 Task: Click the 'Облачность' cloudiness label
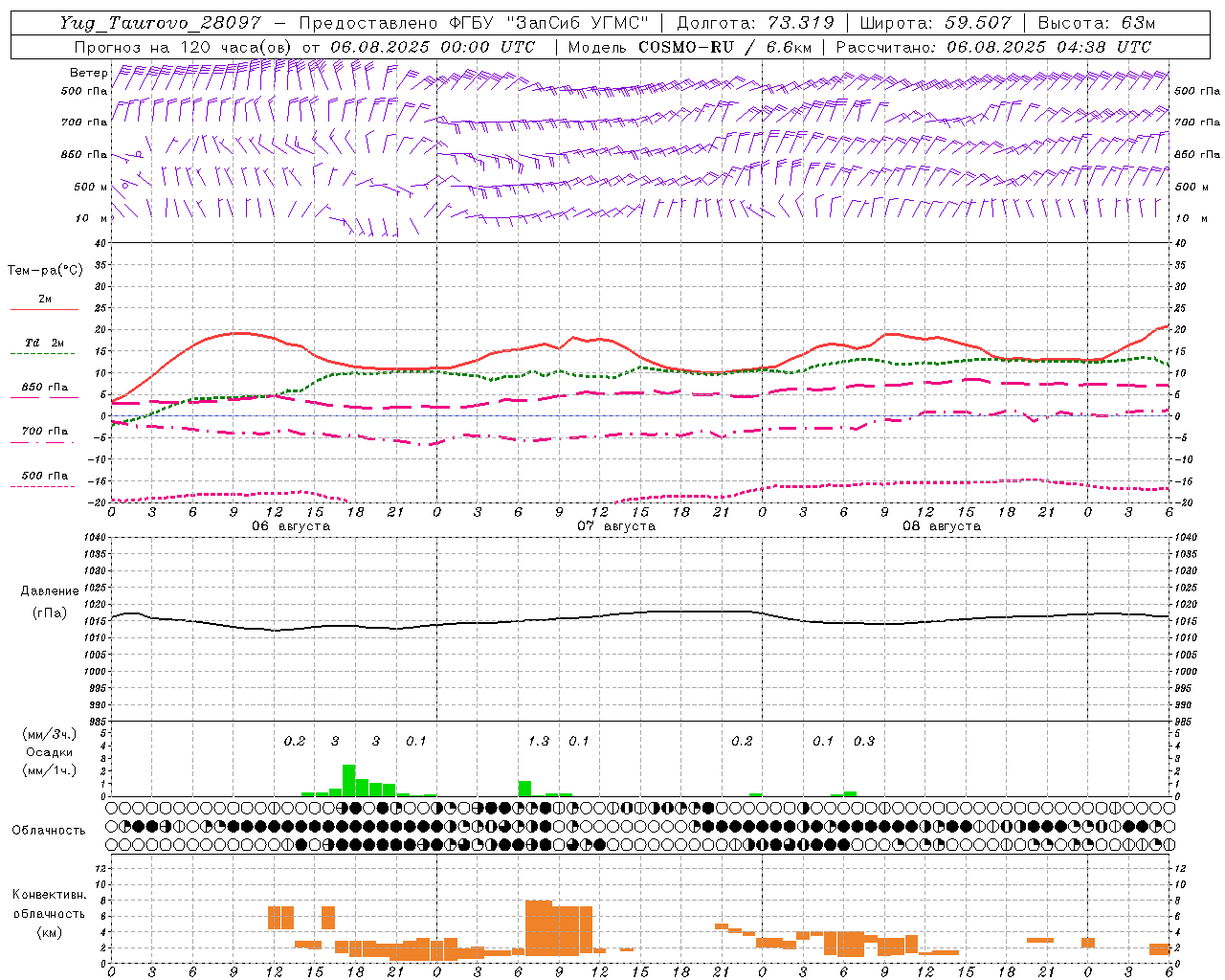[x=49, y=830]
